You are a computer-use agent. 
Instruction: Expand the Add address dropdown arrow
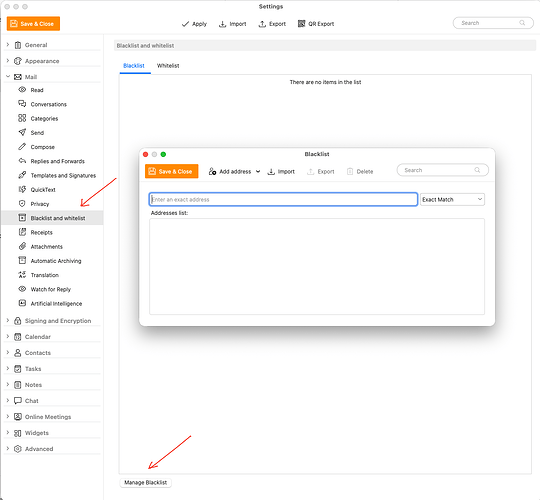click(258, 171)
